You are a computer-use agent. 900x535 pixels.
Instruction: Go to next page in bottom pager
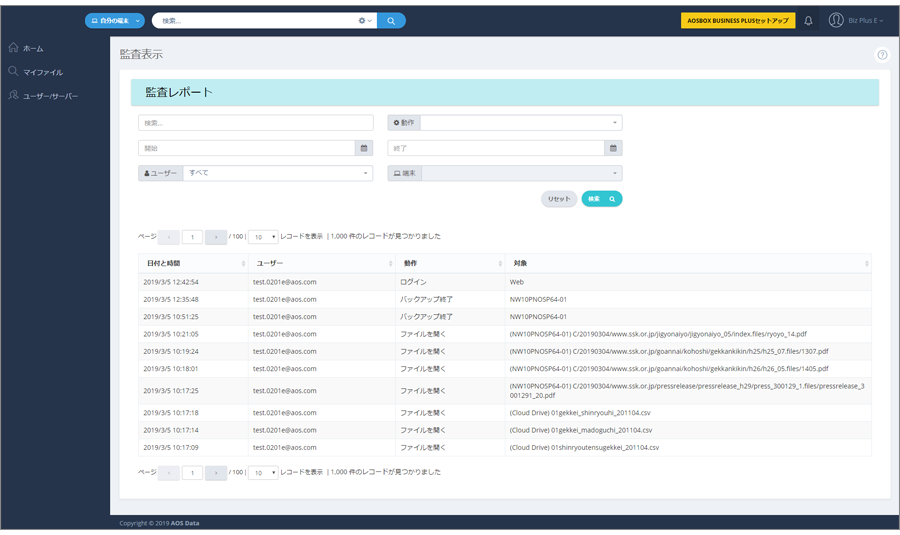(216, 472)
